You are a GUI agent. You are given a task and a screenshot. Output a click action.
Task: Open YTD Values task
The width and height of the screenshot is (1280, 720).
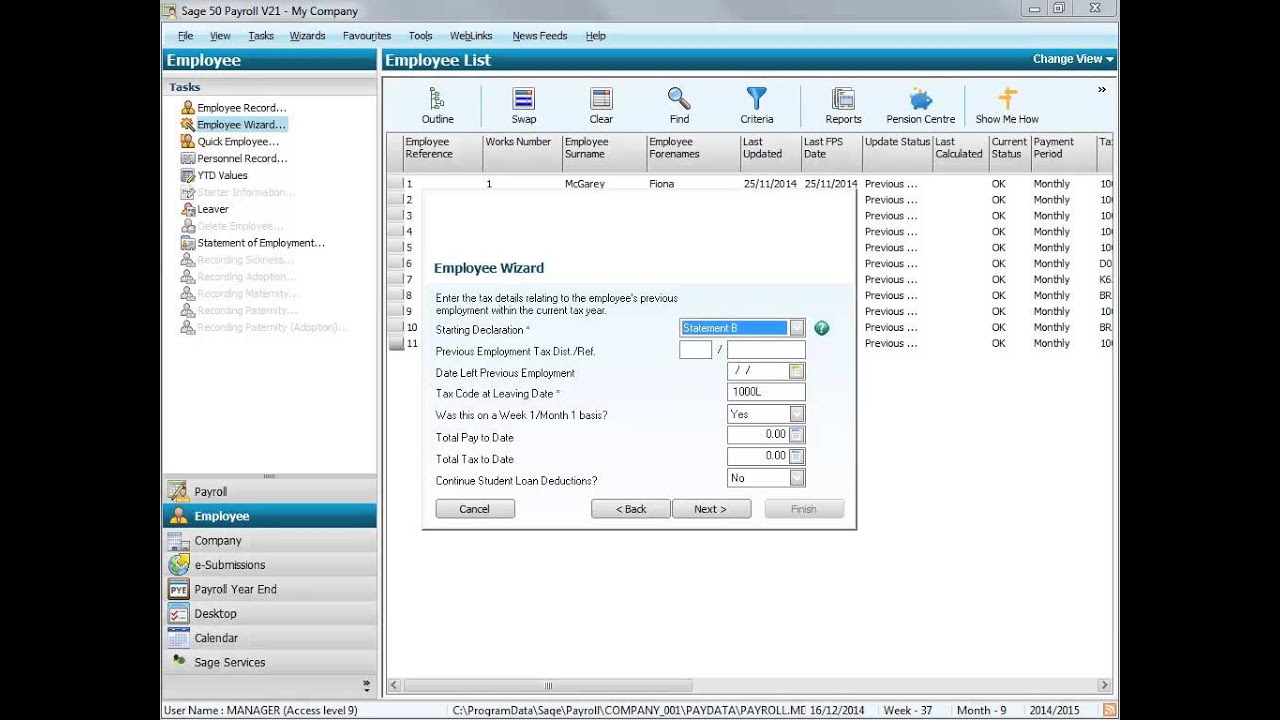point(214,176)
